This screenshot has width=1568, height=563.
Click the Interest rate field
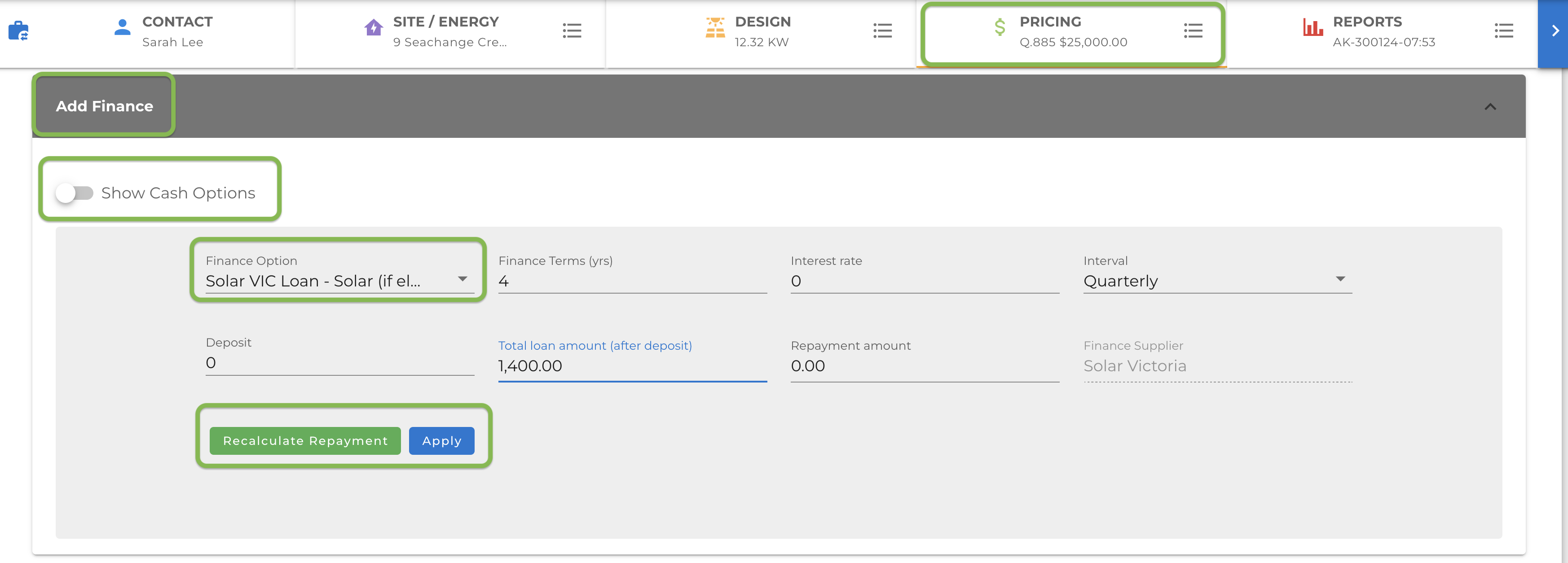pyautogui.click(x=925, y=281)
